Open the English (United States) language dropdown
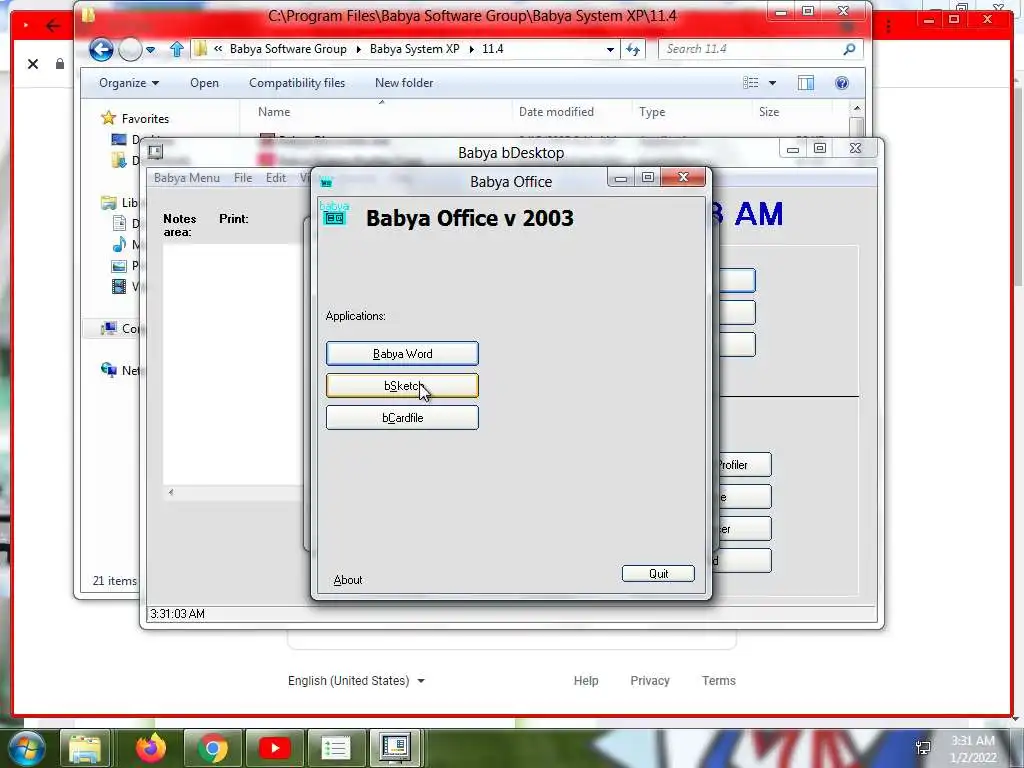The image size is (1024, 768). (357, 680)
